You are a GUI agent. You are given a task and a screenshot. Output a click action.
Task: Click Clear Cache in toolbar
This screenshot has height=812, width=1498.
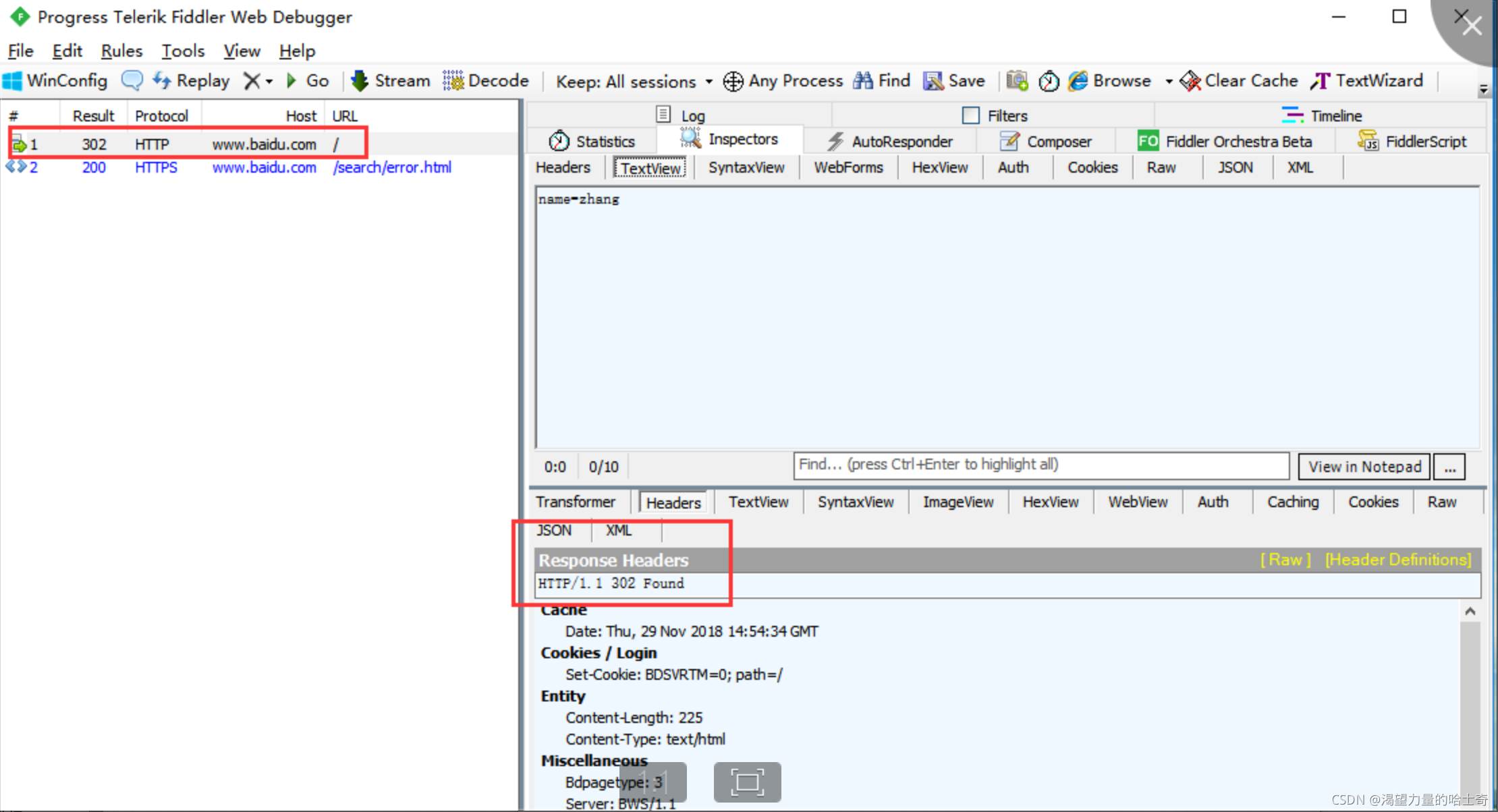point(1239,81)
